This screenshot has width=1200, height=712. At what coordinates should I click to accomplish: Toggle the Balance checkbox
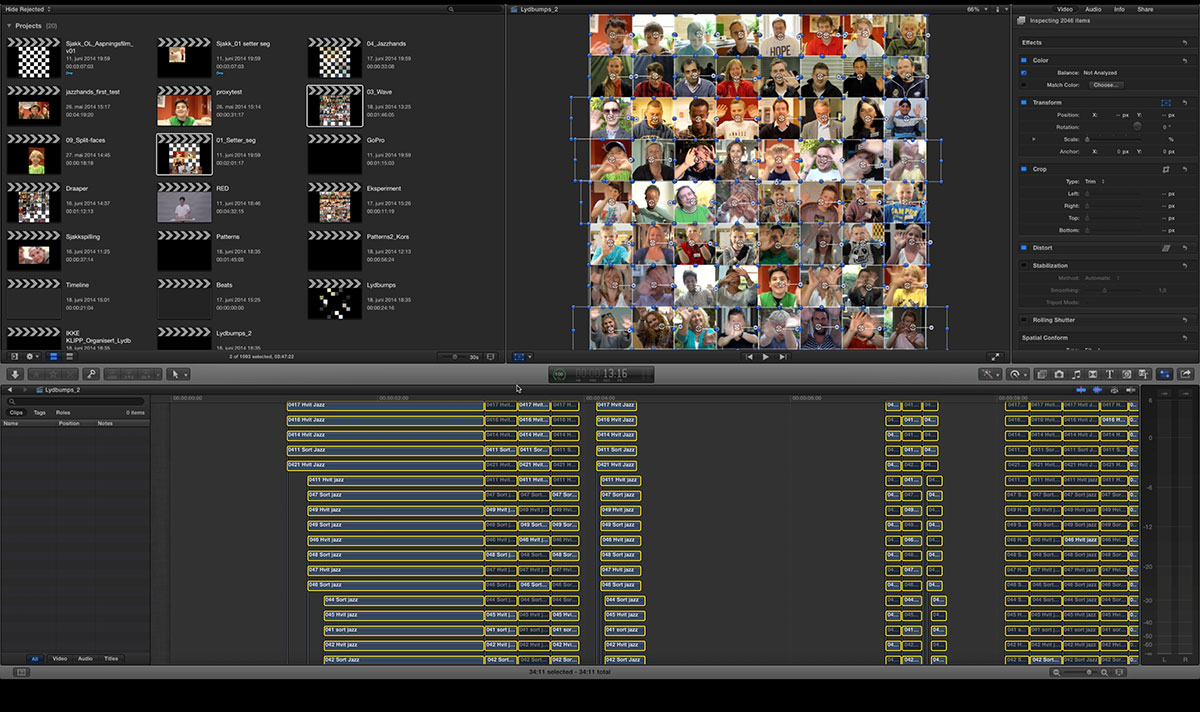coord(1024,73)
